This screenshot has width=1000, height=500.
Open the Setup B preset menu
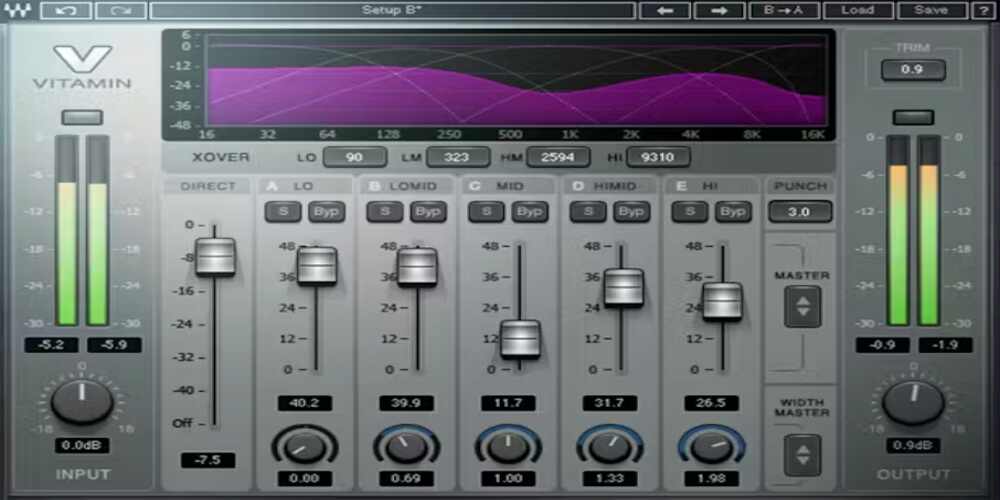[391, 10]
